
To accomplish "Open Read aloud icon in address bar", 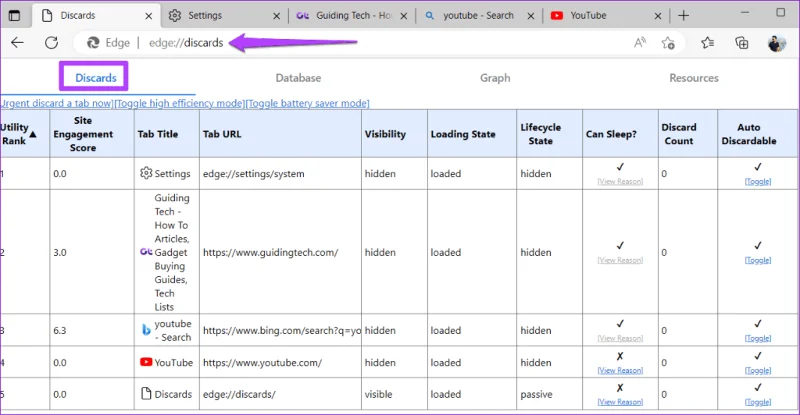I will (x=640, y=43).
